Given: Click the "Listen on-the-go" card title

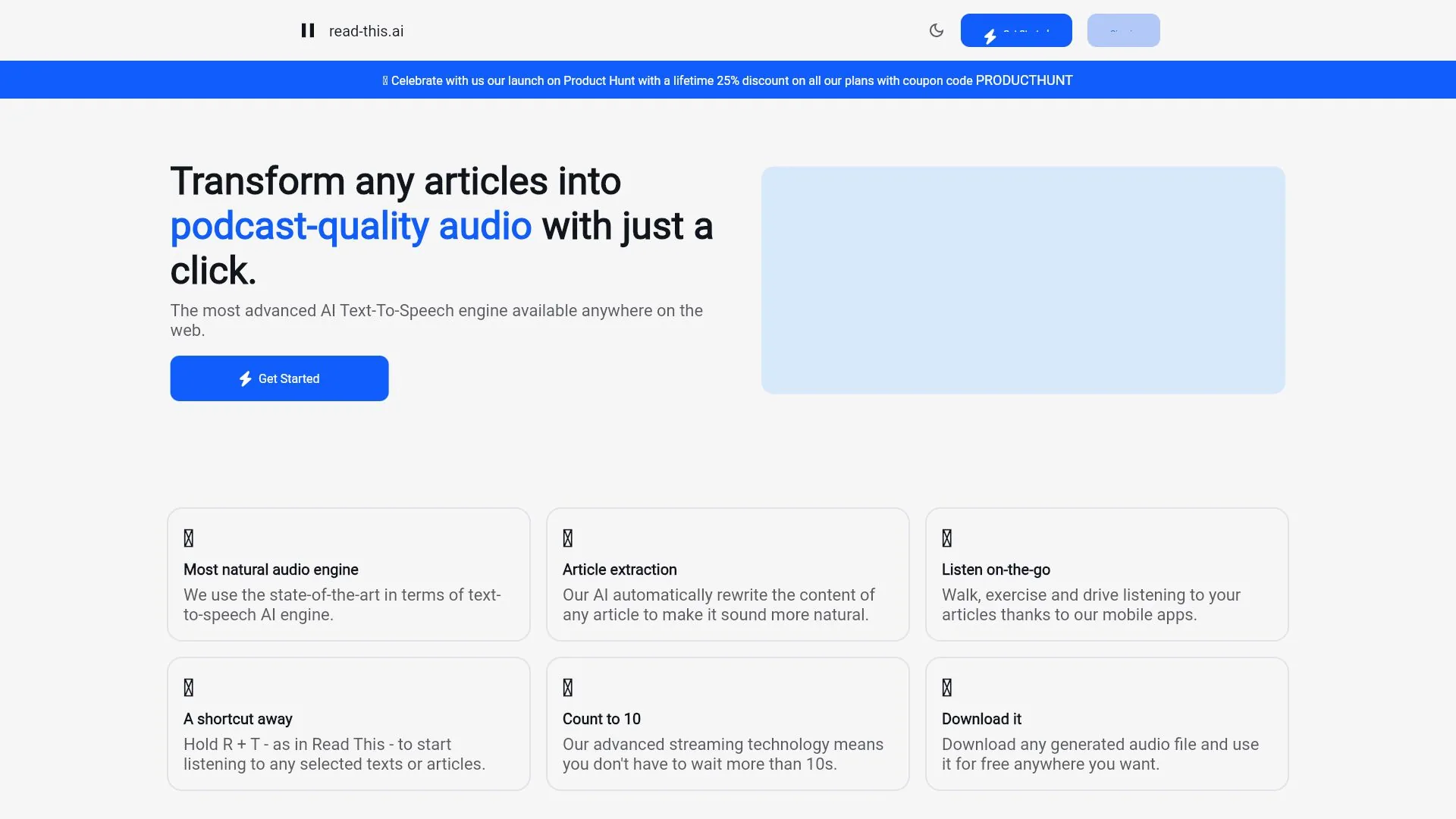Looking at the screenshot, I should [996, 570].
